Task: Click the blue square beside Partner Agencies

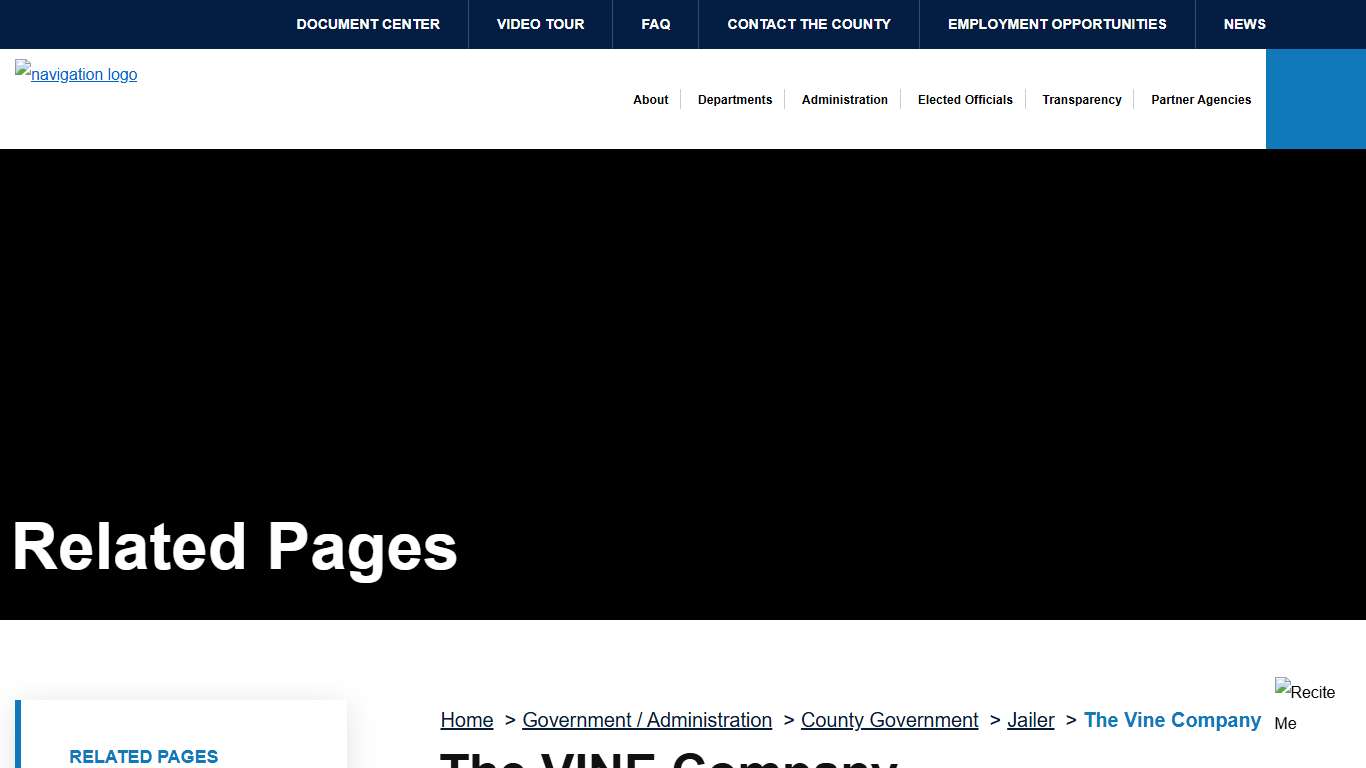Action: coord(1315,99)
